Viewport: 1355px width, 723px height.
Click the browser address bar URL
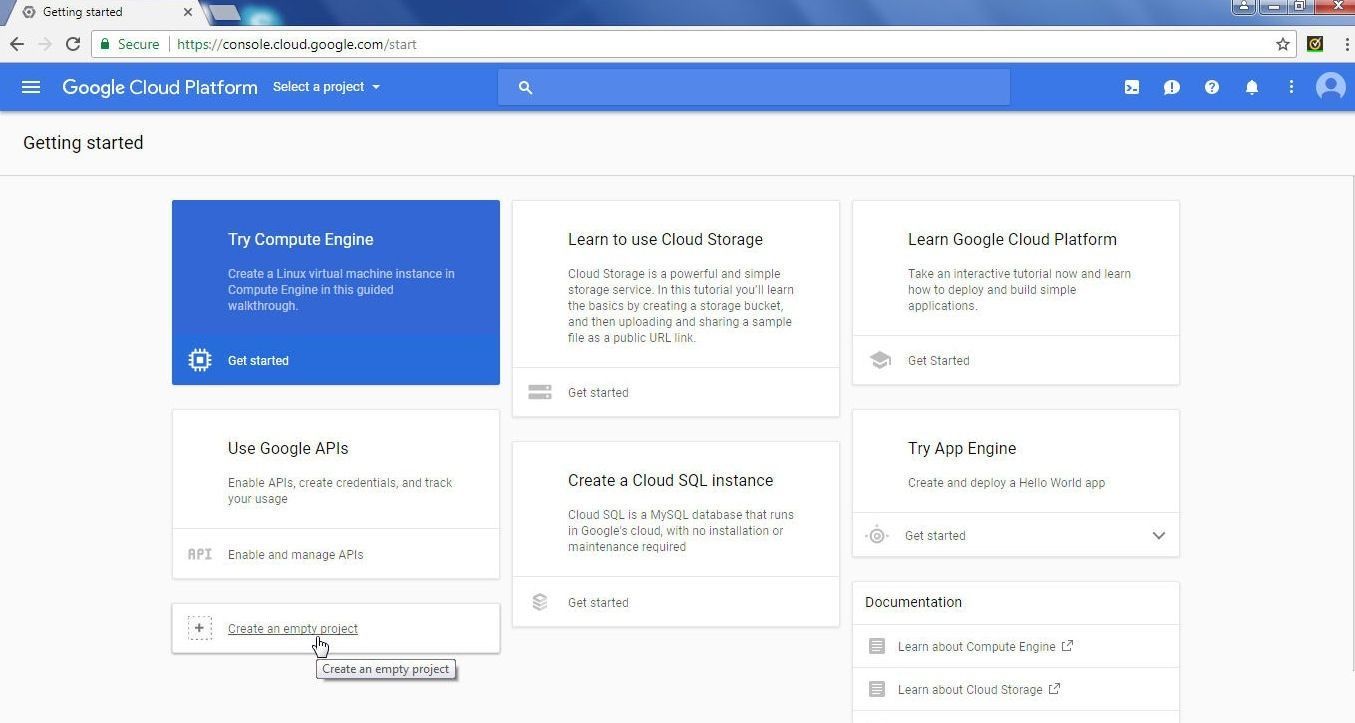[297, 44]
